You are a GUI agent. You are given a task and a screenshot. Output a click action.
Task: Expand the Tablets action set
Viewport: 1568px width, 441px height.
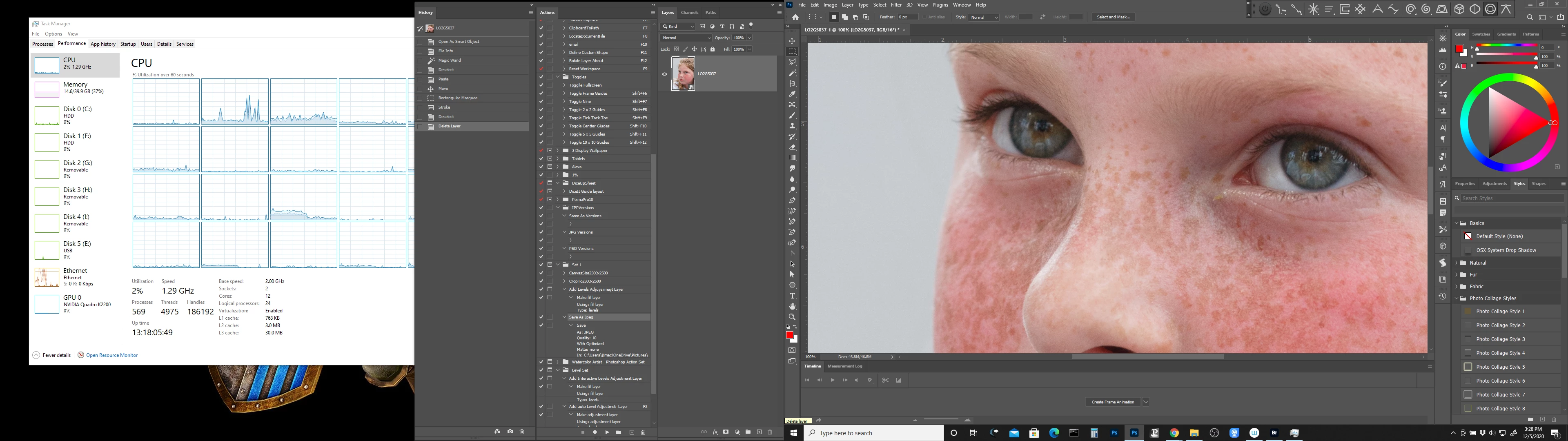coord(557,158)
